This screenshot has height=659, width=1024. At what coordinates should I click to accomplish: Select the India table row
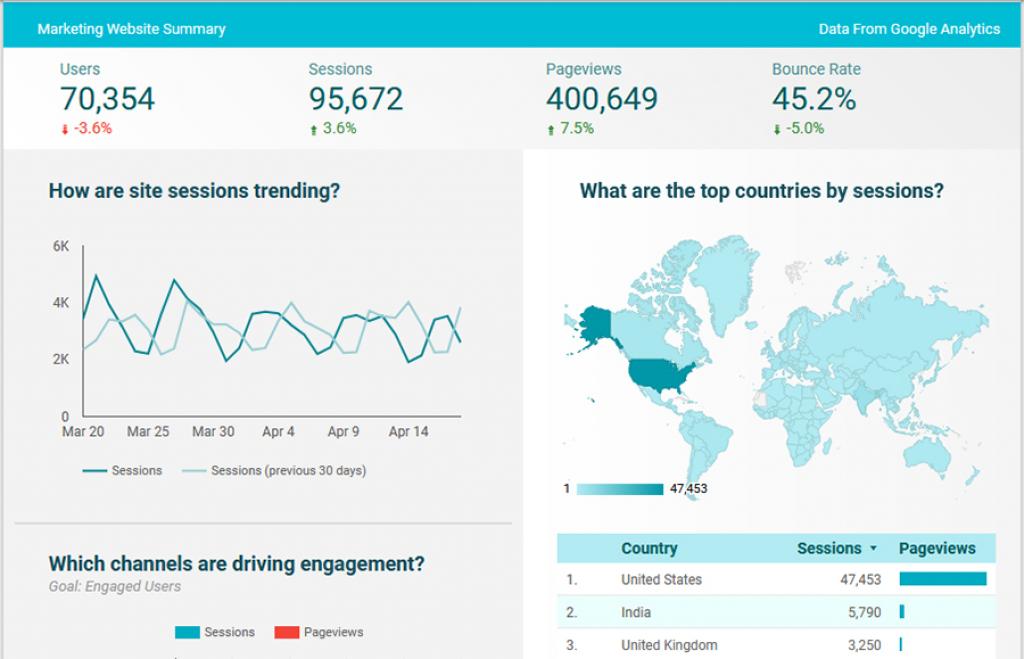tap(776, 612)
